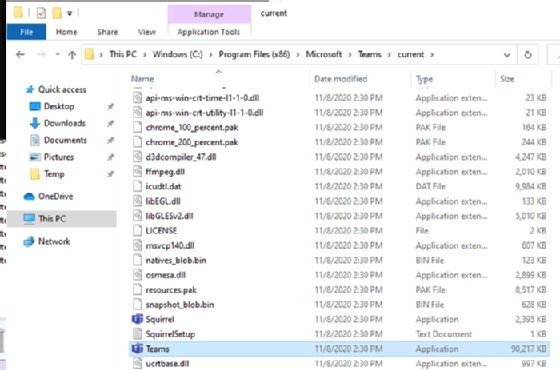Sort by the Type column header

424,79
